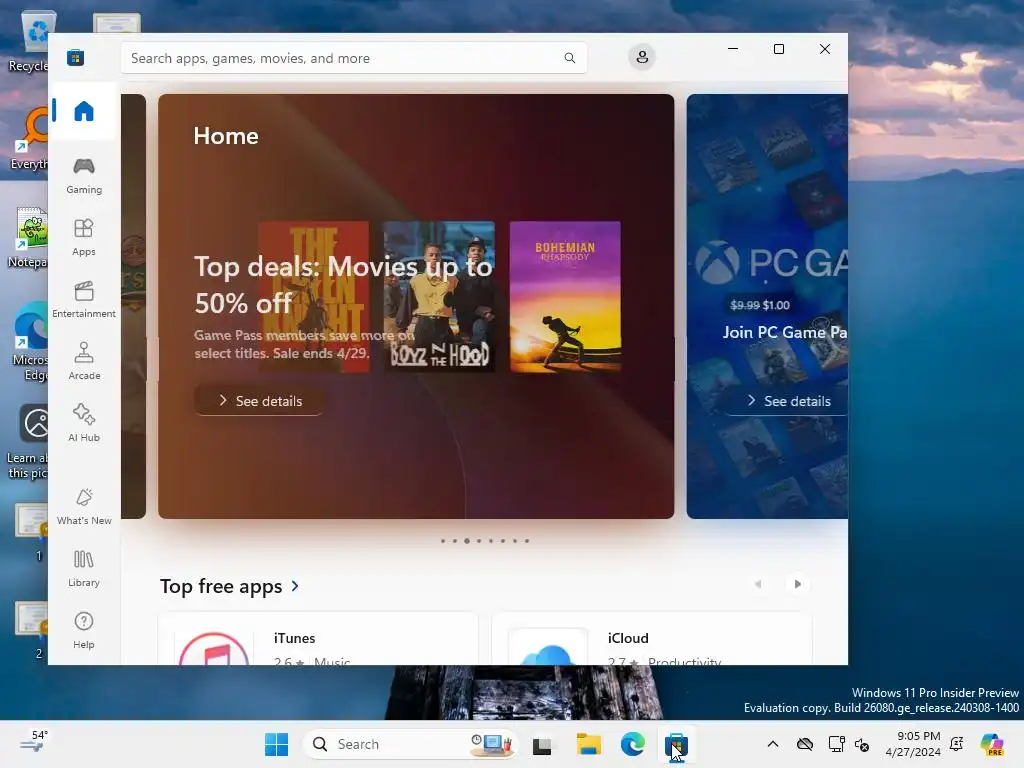The height and width of the screenshot is (768, 1024).
Task: Open the Entertainment section
Action: (x=84, y=300)
